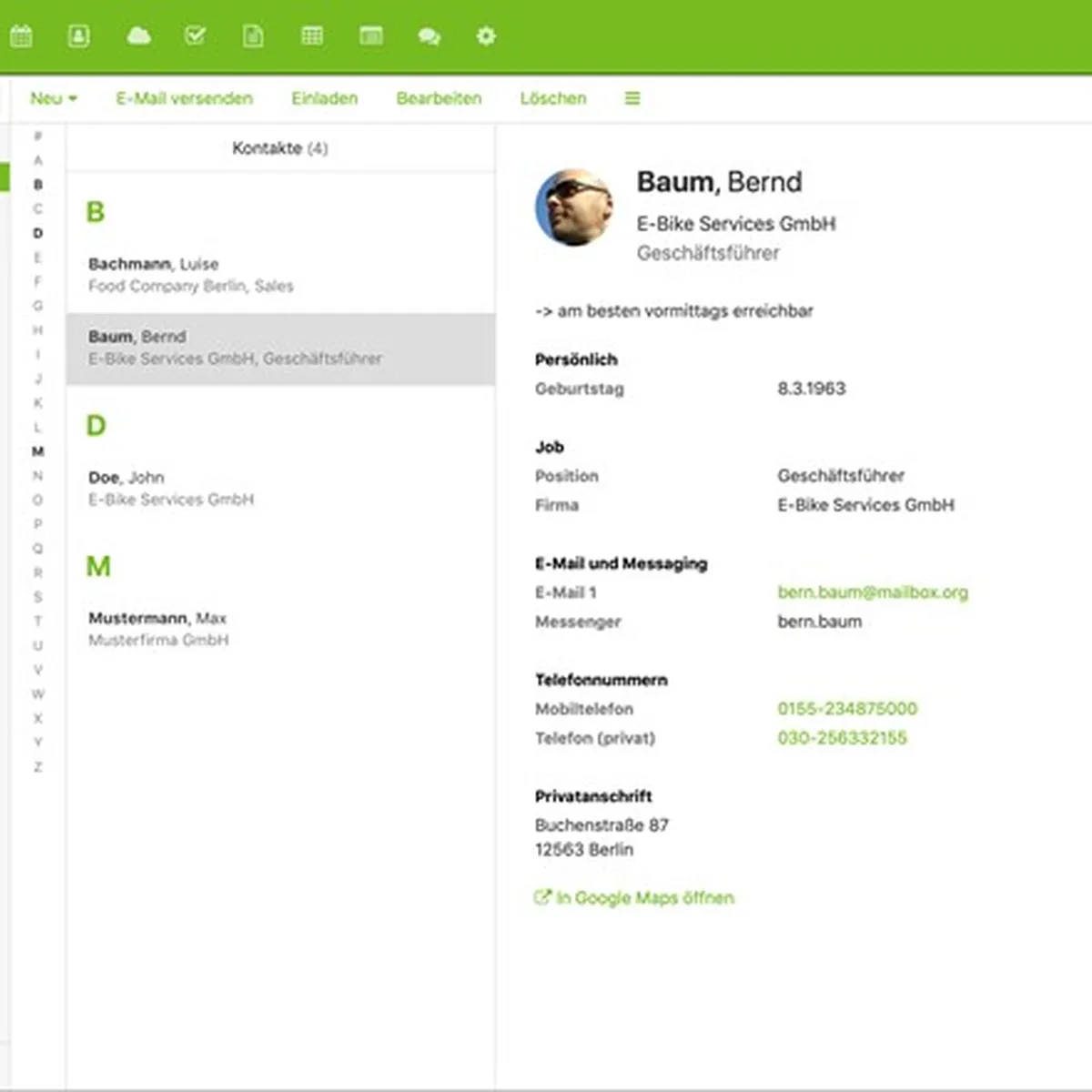
Task: Click the Kontakte (4) list header
Action: pos(280,148)
